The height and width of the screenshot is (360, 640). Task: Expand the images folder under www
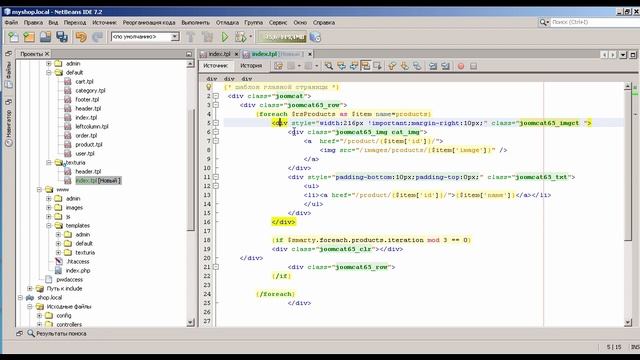[49, 207]
